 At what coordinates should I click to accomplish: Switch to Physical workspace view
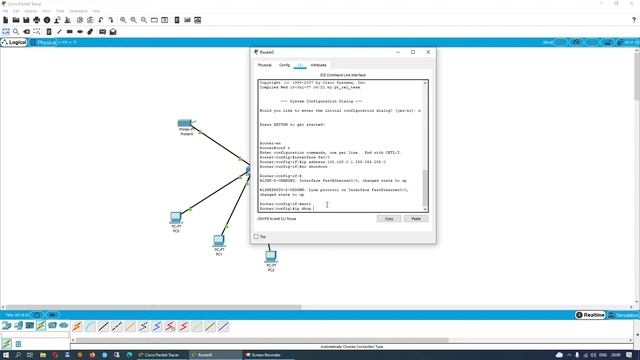43,42
